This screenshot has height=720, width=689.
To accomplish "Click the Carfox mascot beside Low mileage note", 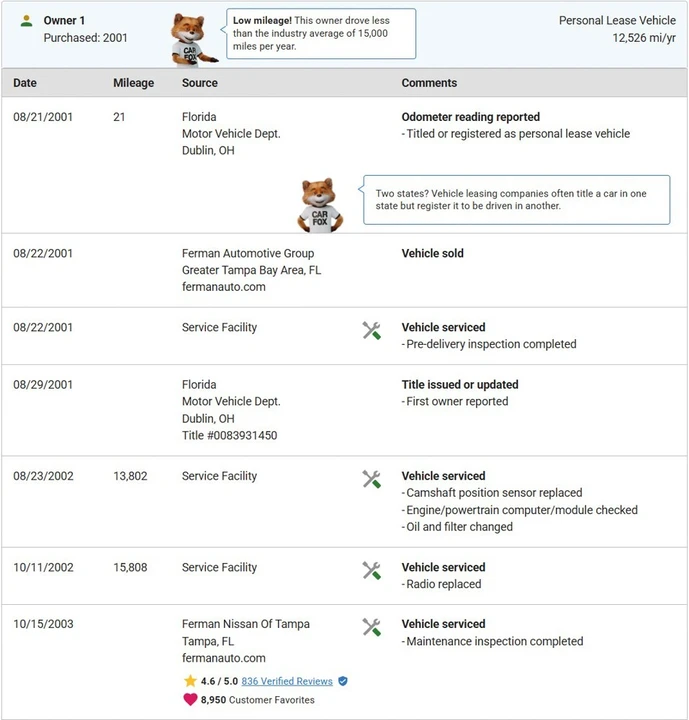I will (193, 39).
